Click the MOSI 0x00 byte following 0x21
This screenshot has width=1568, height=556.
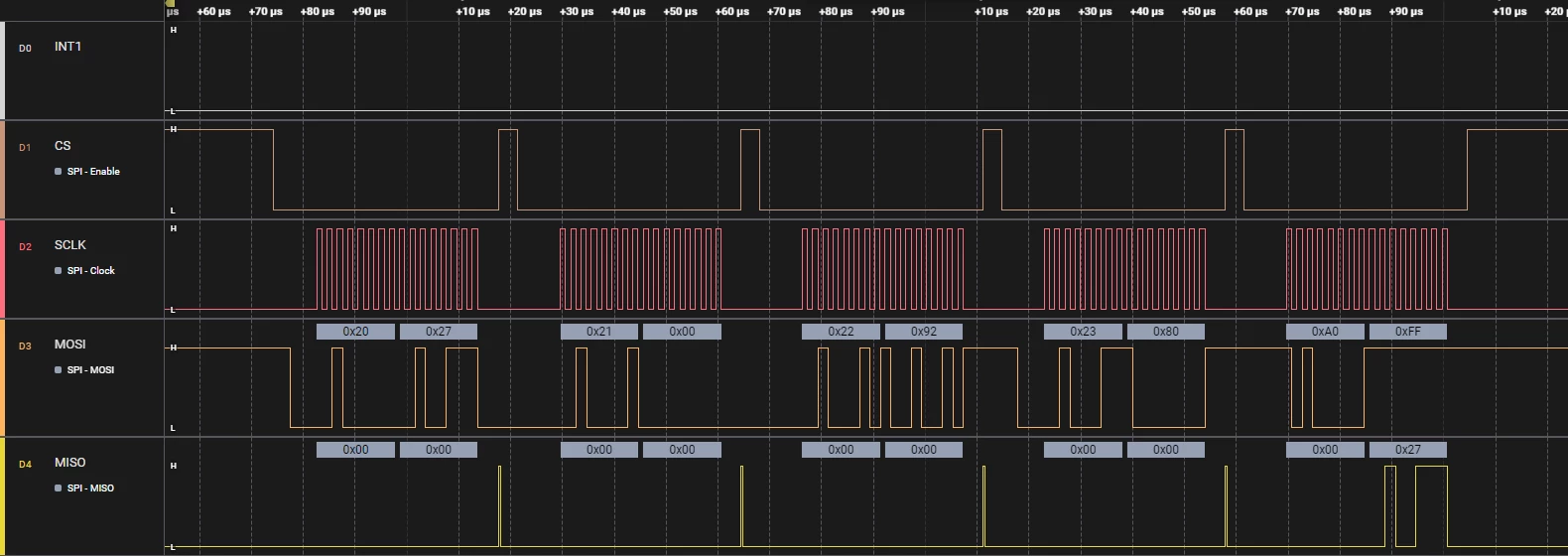[x=682, y=332]
